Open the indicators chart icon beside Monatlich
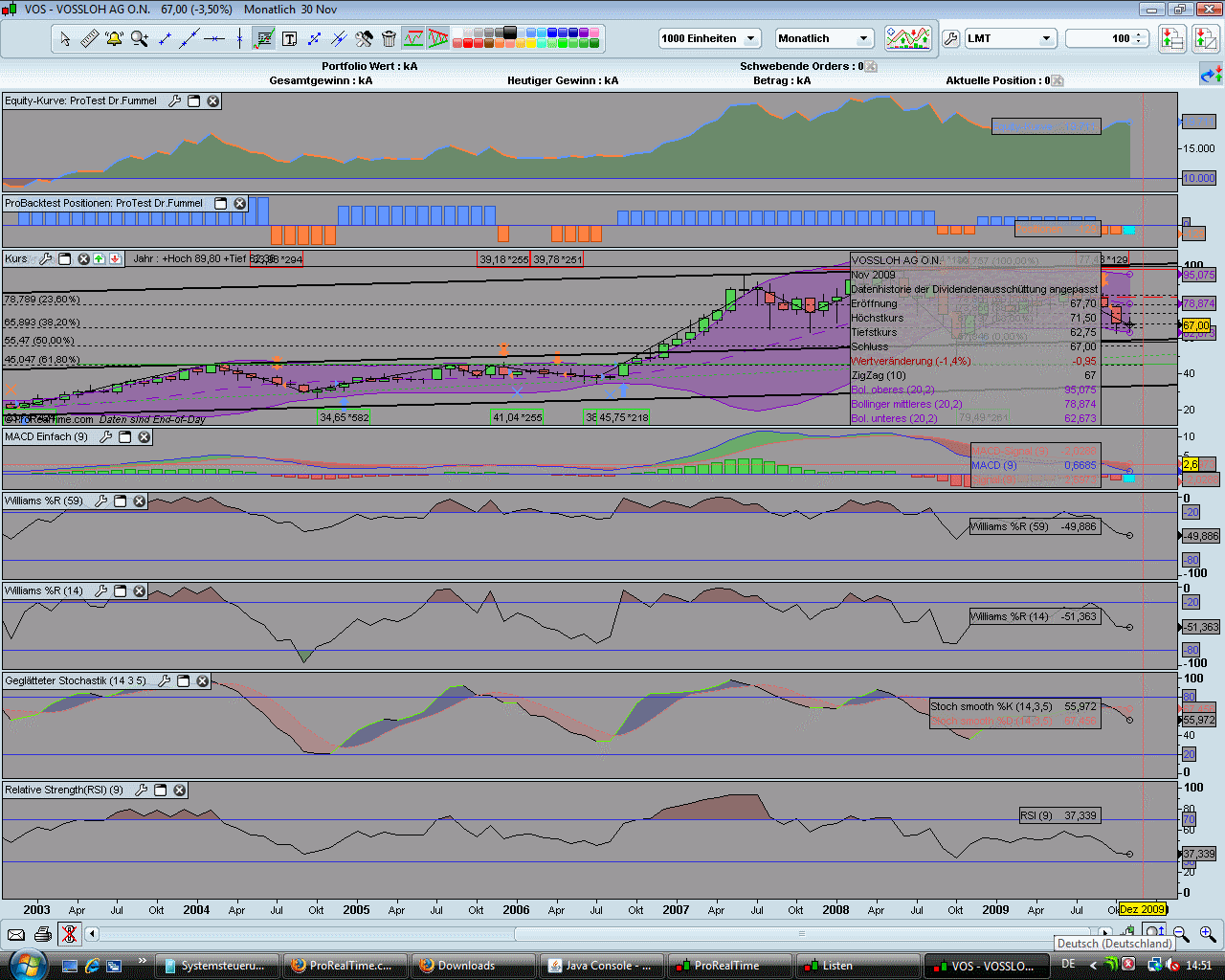Viewport: 1225px width, 980px height. click(907, 38)
